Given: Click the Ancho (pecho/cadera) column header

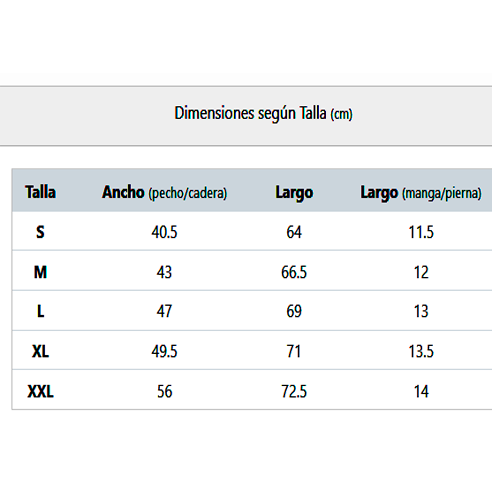Looking at the screenshot, I should click(164, 192).
